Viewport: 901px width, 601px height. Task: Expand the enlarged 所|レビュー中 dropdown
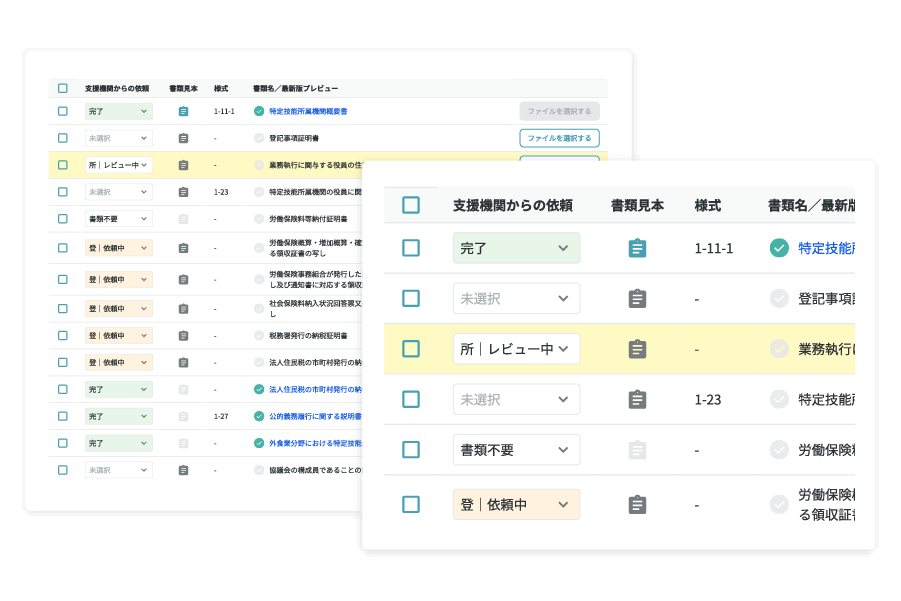[516, 349]
